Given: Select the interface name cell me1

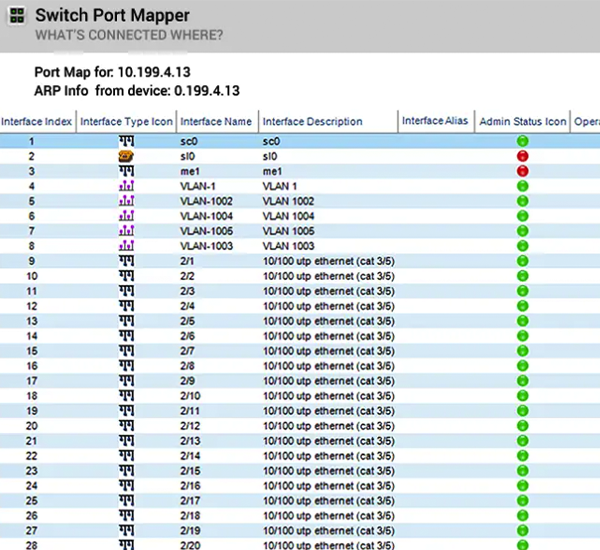Looking at the screenshot, I should tap(190, 171).
